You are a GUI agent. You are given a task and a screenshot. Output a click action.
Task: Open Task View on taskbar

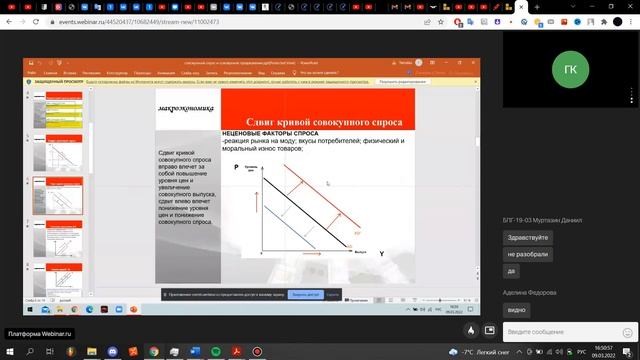[x=50, y=351]
